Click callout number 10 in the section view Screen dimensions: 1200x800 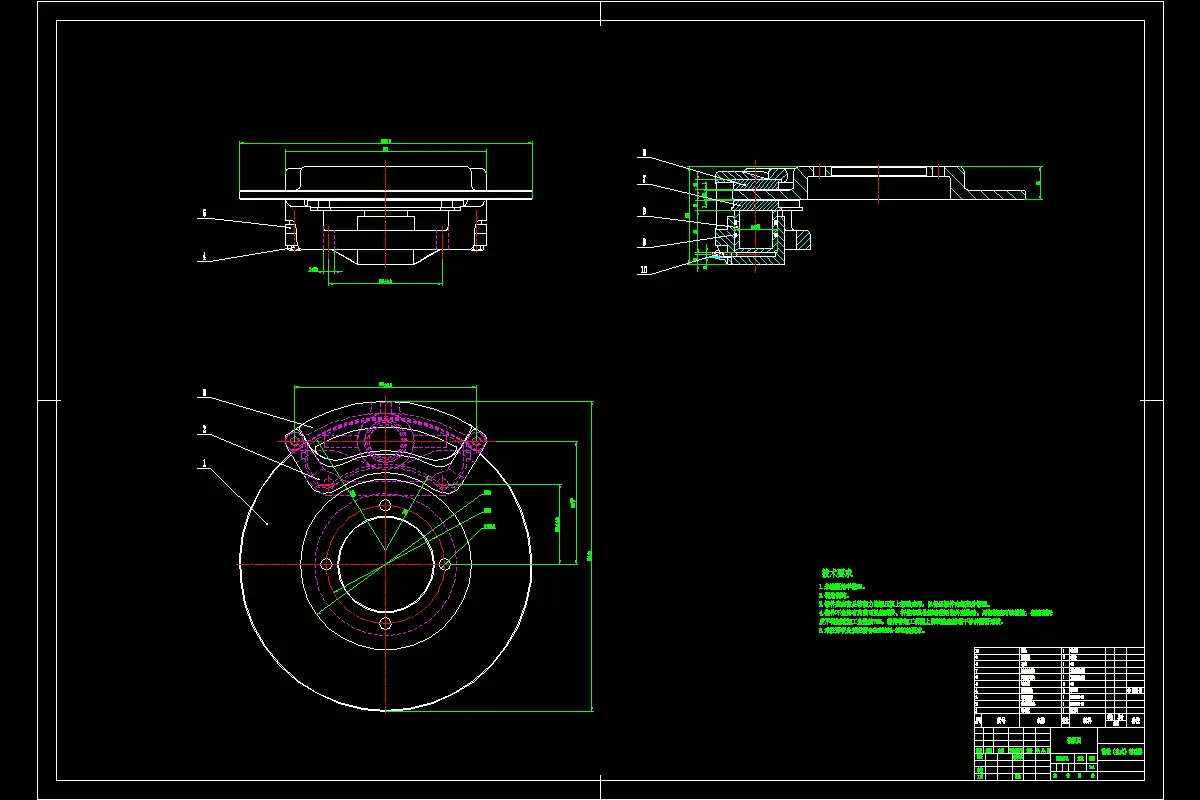(645, 270)
